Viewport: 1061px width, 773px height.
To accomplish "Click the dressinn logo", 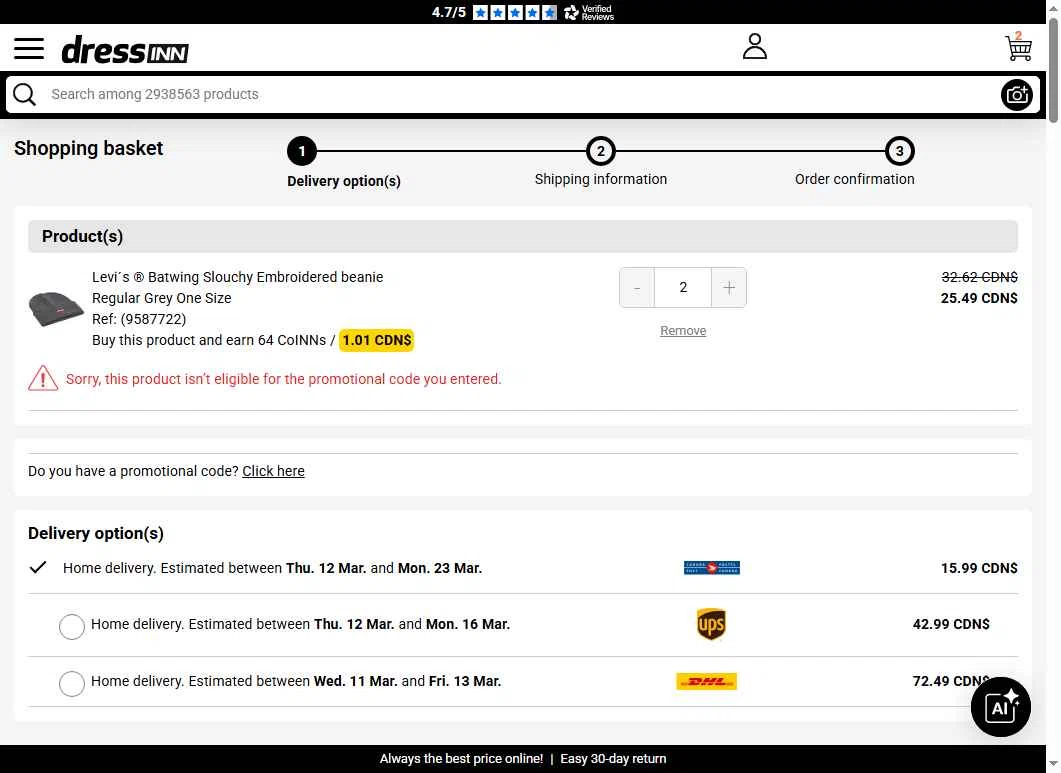I will (x=125, y=50).
